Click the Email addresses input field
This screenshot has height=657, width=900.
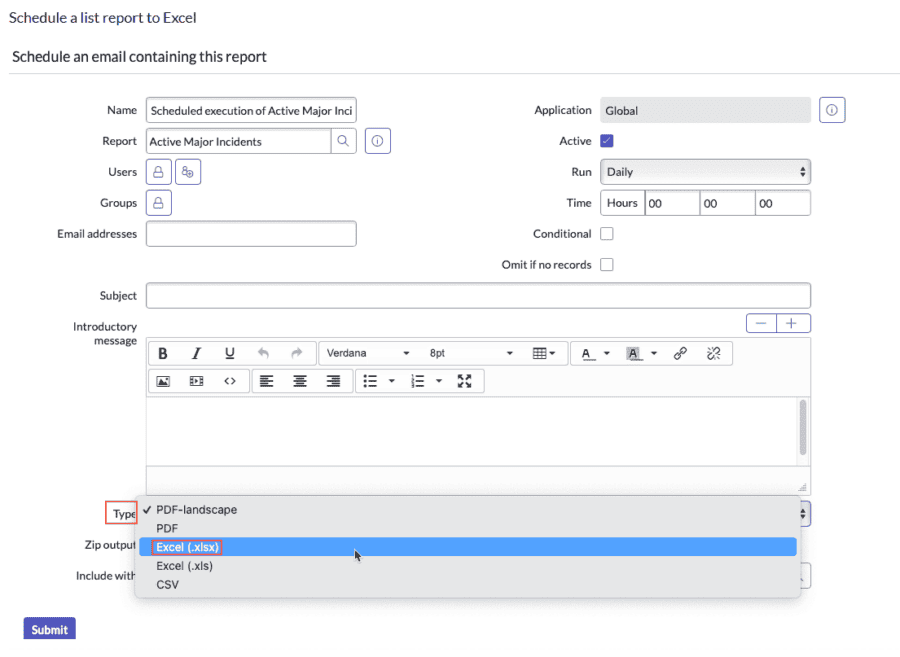coord(250,233)
